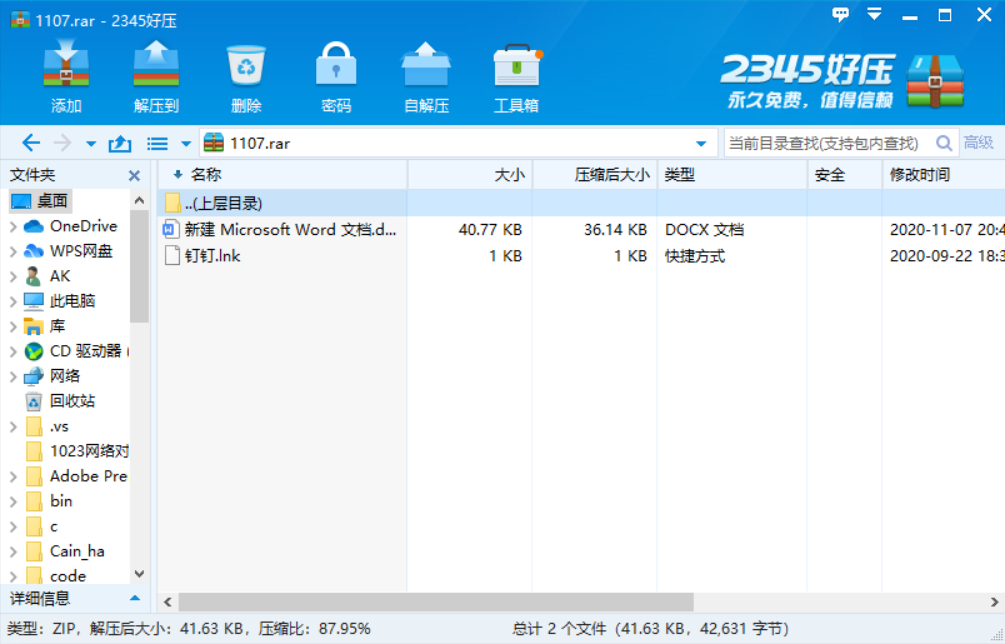Open the 密码 (Password) lock tool
This screenshot has height=644, width=1005.
pos(336,64)
